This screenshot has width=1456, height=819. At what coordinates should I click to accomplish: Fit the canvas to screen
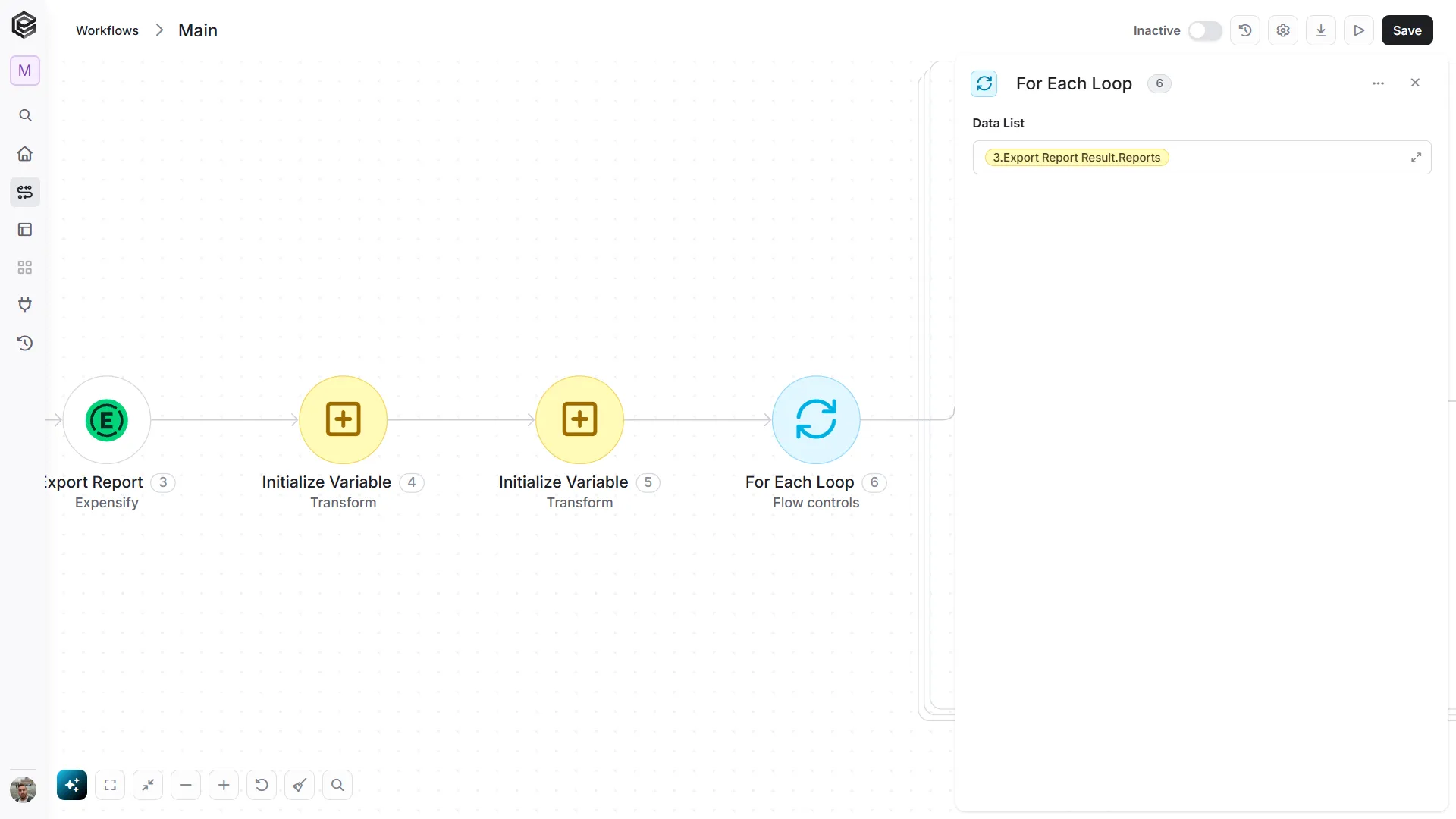tap(110, 785)
